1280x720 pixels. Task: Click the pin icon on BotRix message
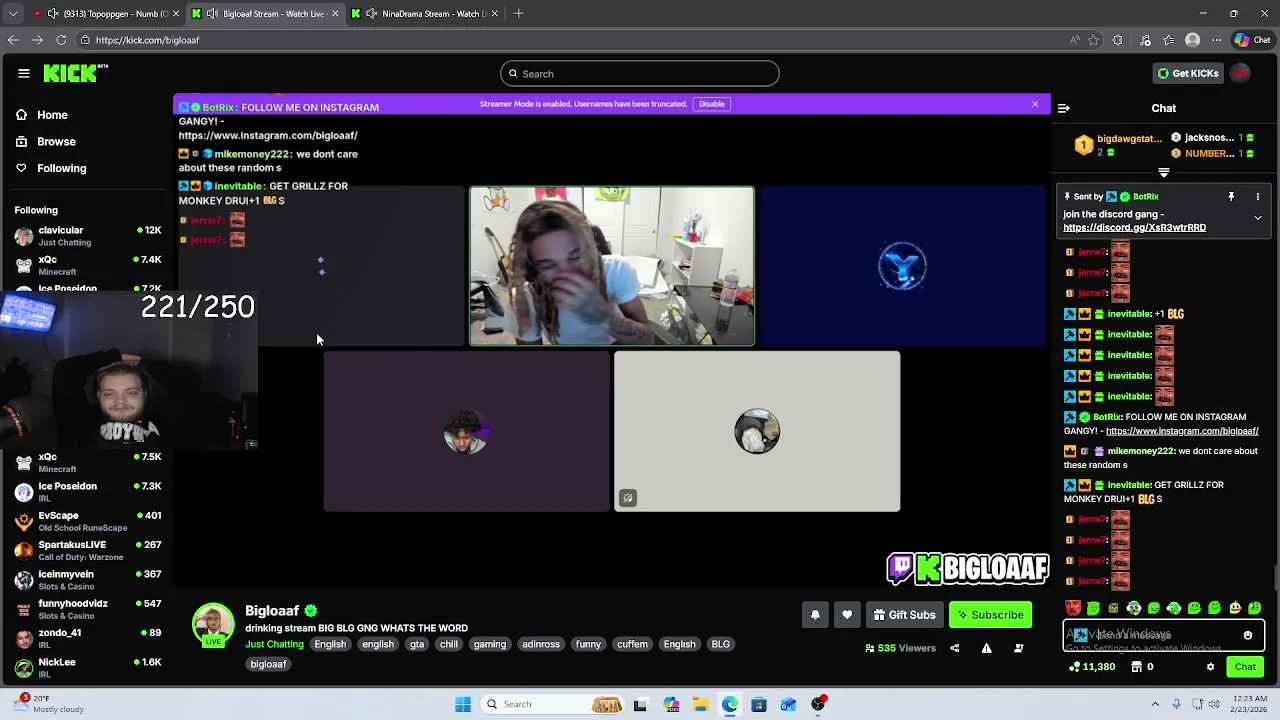click(1231, 197)
